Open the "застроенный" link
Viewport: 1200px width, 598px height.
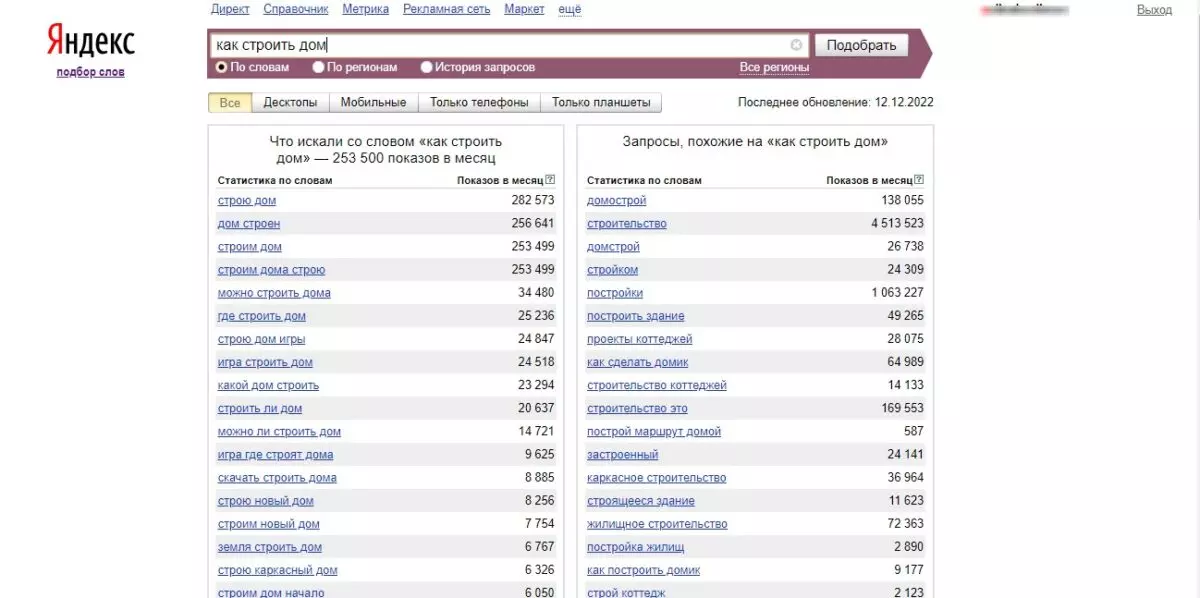(622, 454)
